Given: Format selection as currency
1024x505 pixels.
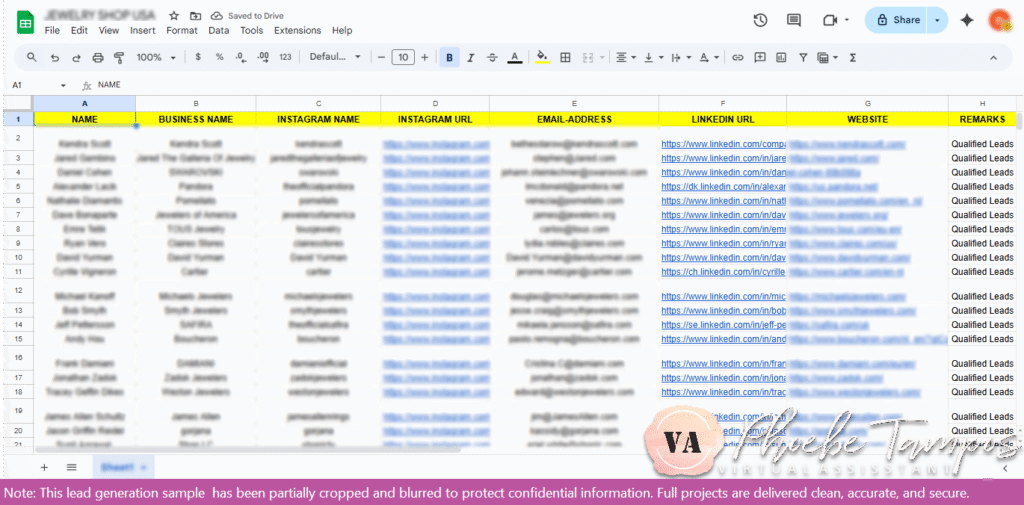Looking at the screenshot, I should click(198, 57).
